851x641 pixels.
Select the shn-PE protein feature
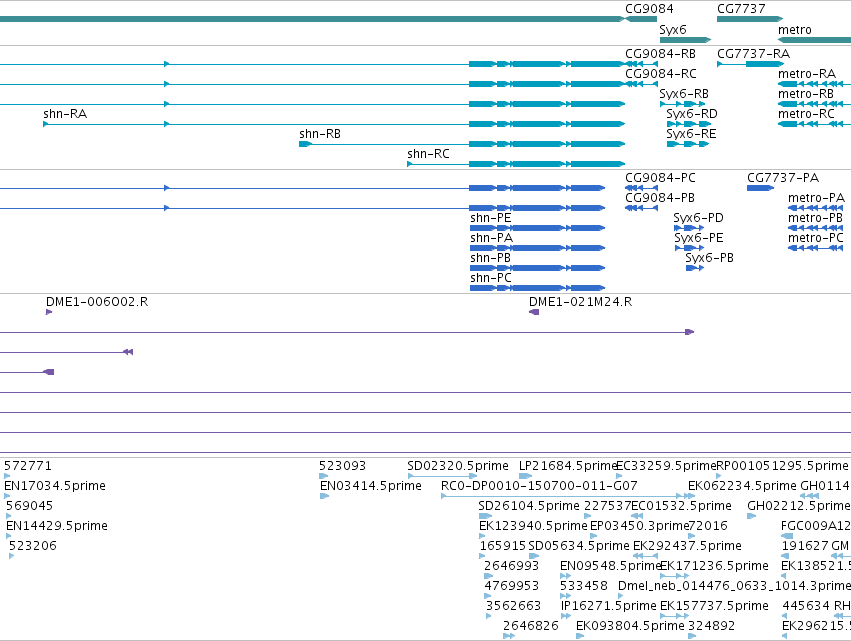(x=537, y=228)
